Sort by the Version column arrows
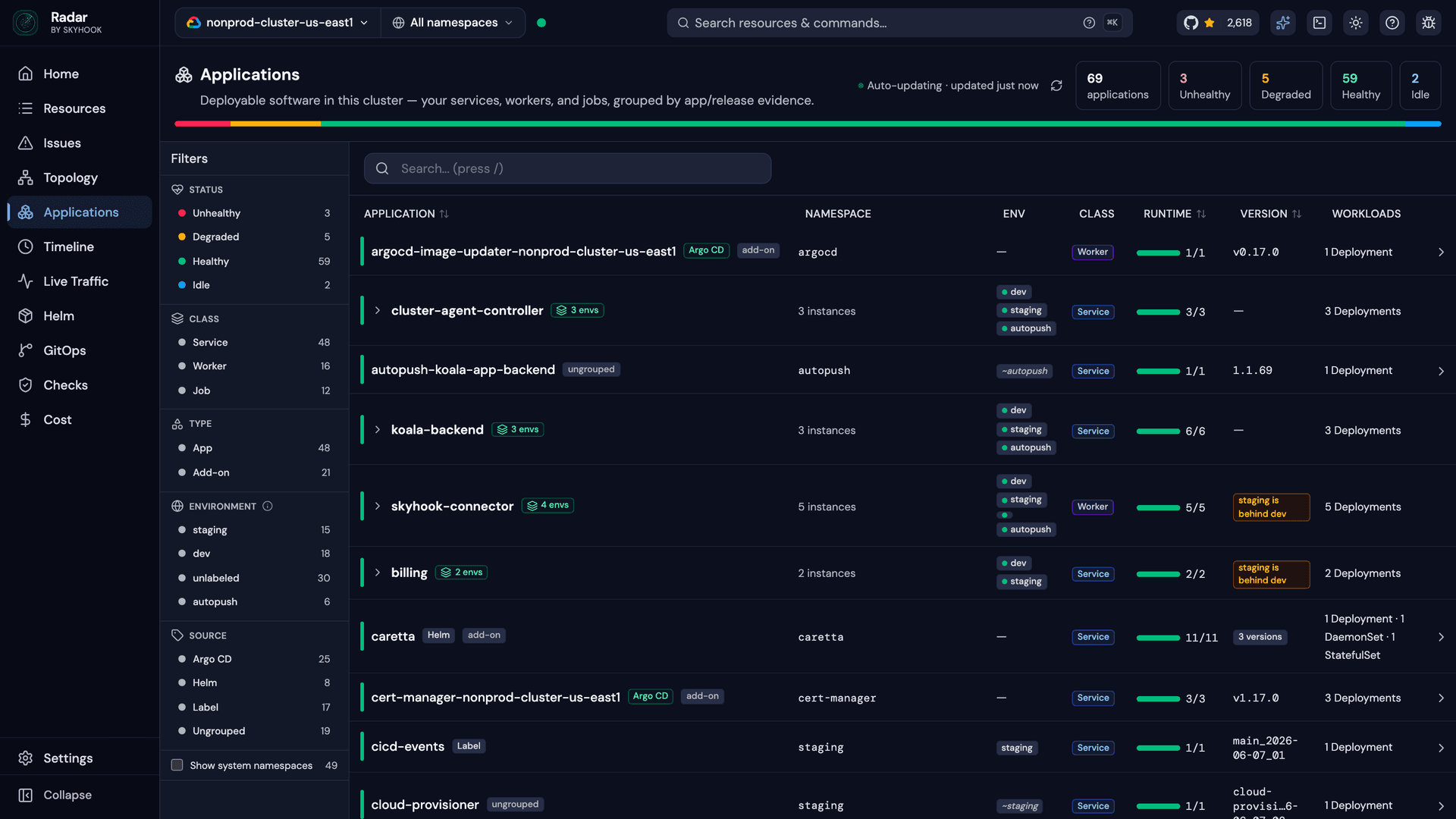Screen dimensions: 1456x819 click(x=1297, y=214)
